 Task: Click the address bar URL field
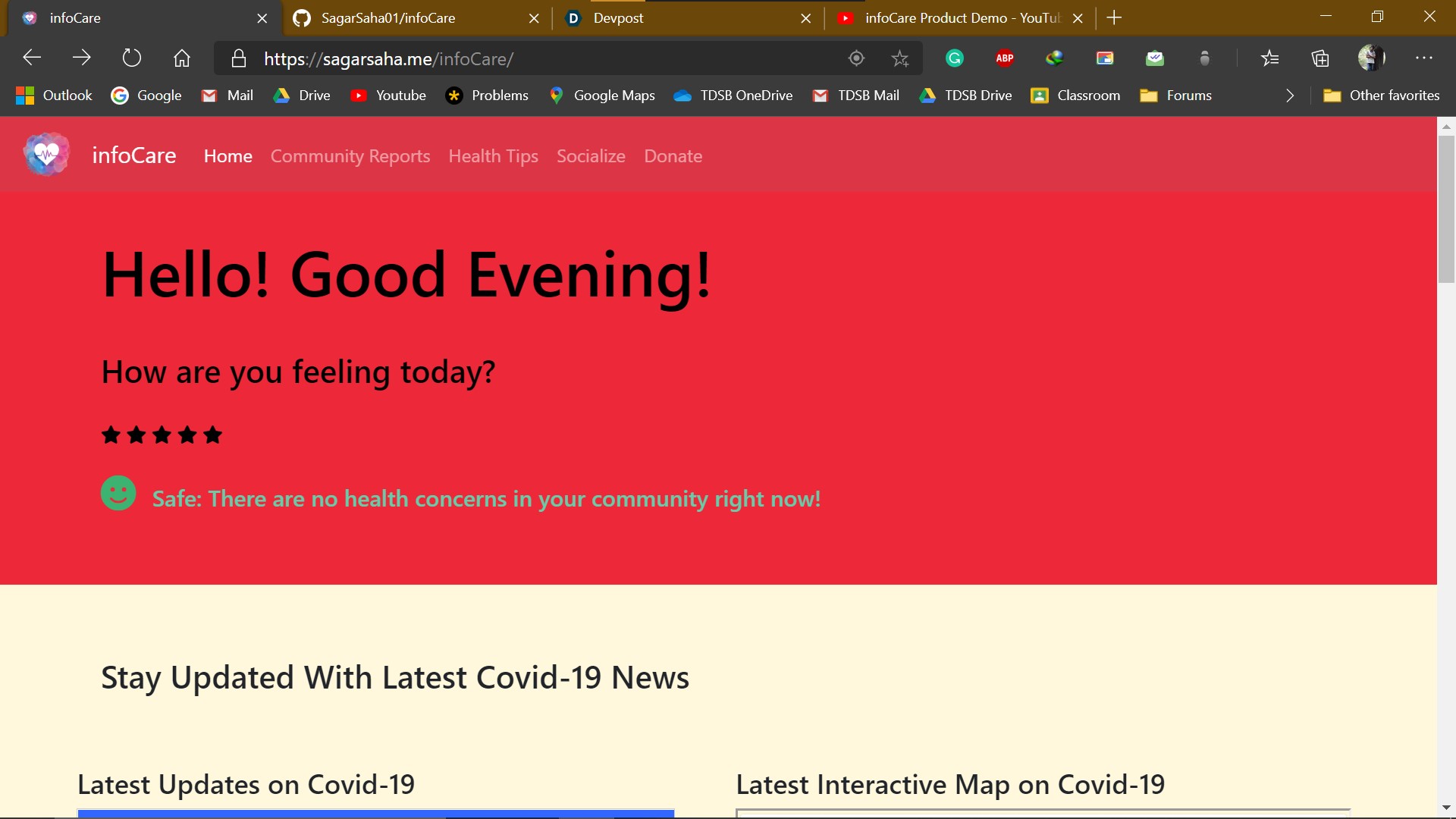tap(531, 58)
